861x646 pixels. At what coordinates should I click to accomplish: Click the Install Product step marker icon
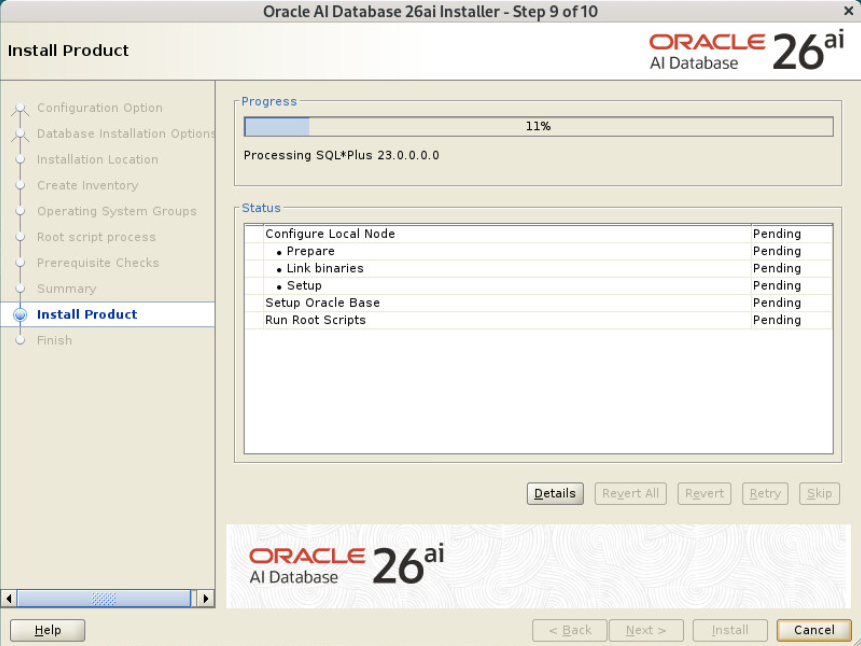click(x=20, y=314)
